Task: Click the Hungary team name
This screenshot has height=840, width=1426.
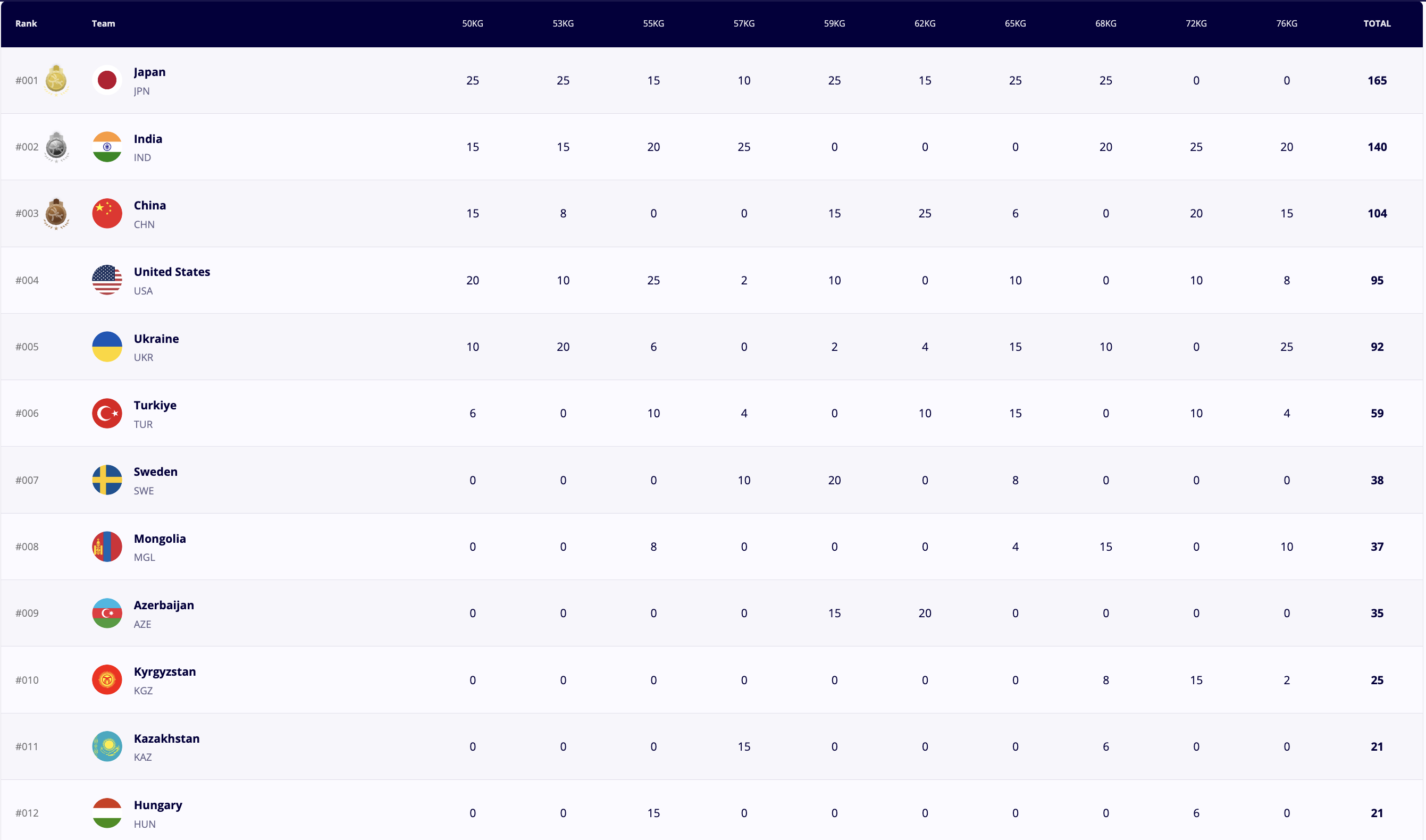Action: coord(158,805)
